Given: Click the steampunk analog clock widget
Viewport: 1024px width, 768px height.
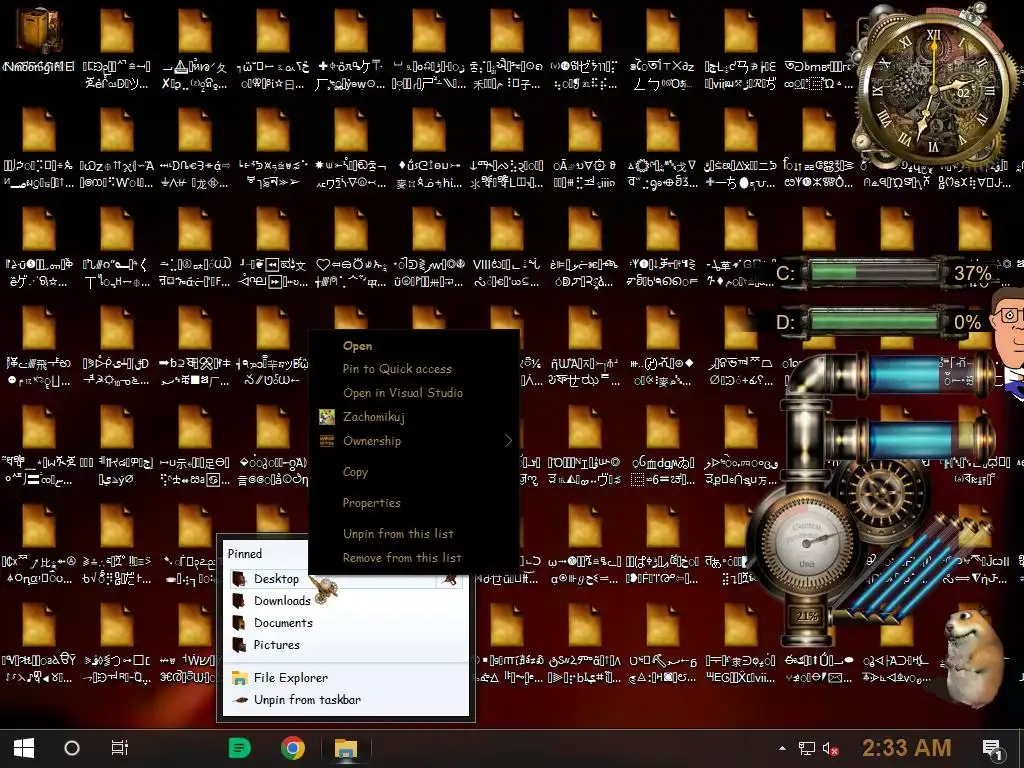Looking at the screenshot, I should pyautogui.click(x=934, y=90).
